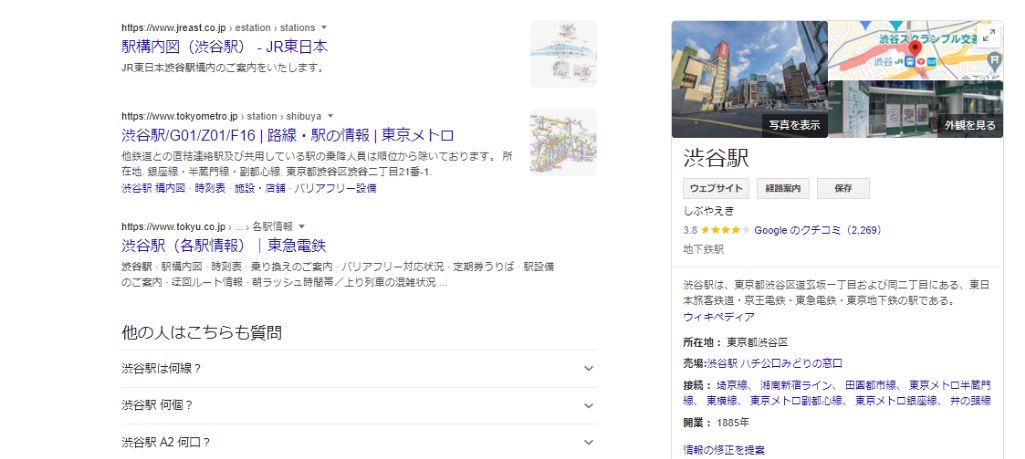This screenshot has height=459, width=1025.
Task: Open 埼京線 connection link
Action: (x=732, y=384)
